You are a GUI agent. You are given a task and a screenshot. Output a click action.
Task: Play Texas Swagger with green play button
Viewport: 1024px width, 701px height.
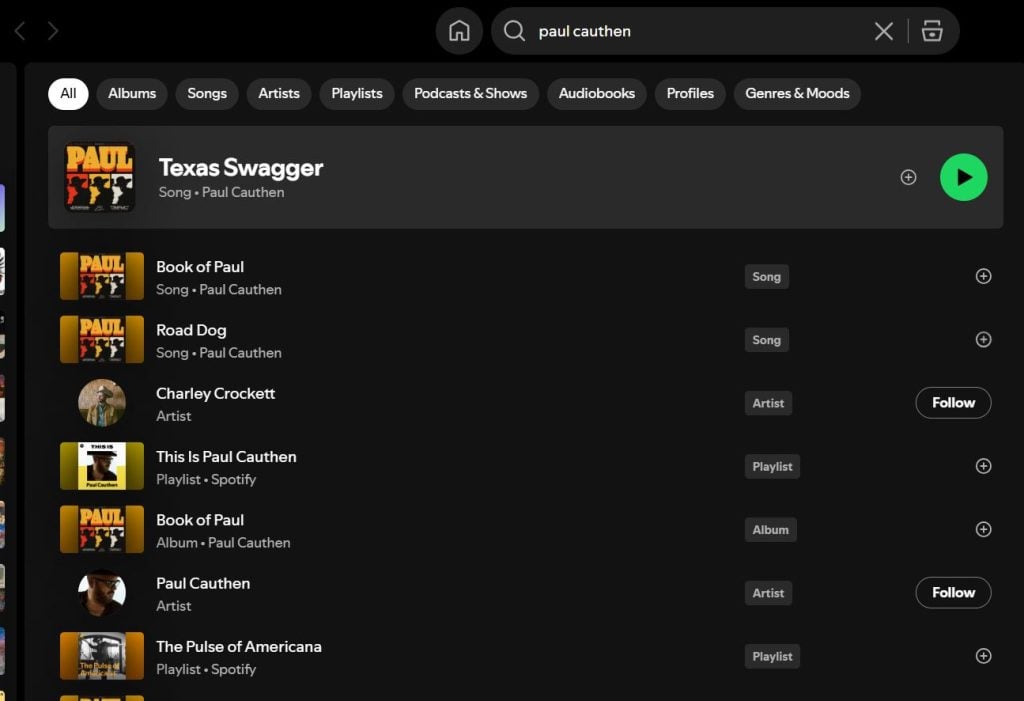point(963,177)
